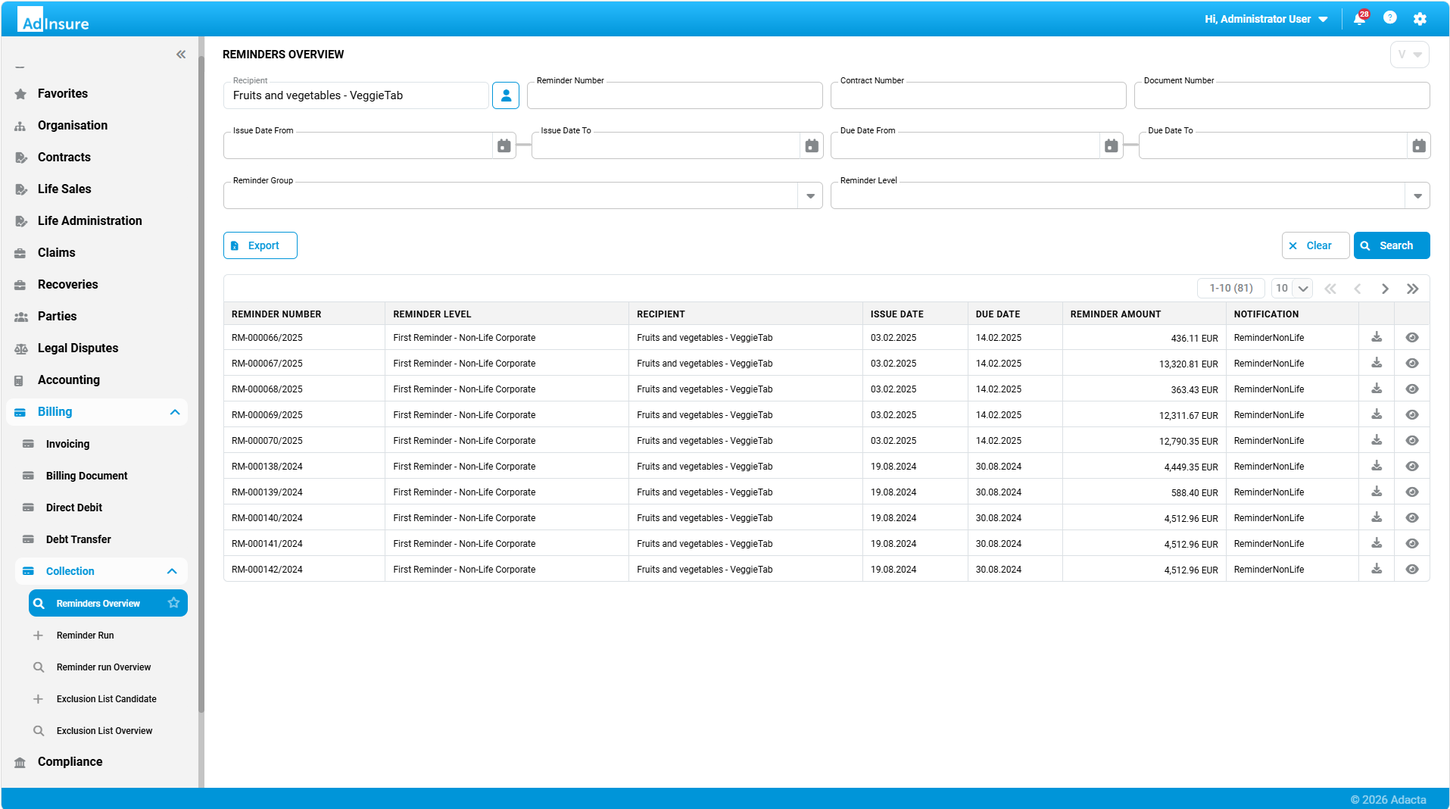View details of reminder RM-000142/2024 eye icon
1450x809 pixels.
coord(1412,569)
